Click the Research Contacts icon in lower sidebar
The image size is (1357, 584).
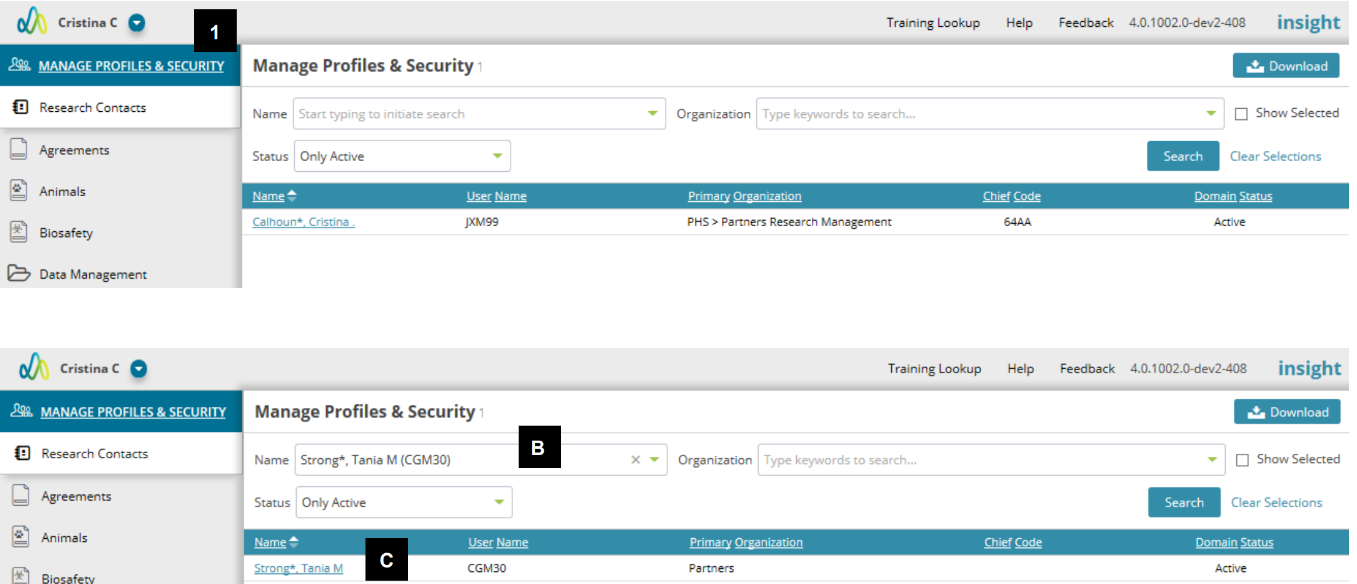pos(21,453)
